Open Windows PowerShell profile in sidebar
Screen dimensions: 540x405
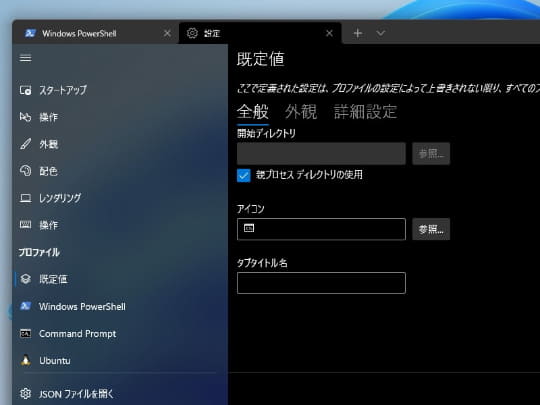point(120,306)
